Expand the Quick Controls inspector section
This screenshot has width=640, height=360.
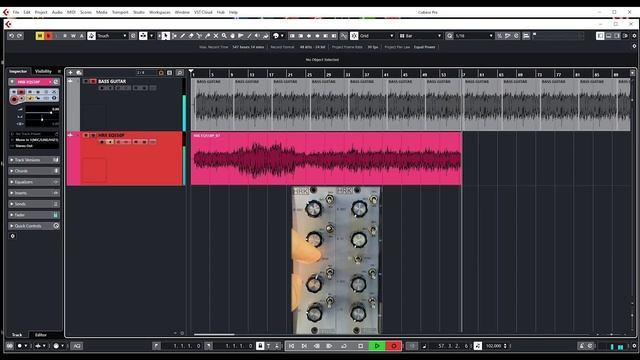(34, 226)
